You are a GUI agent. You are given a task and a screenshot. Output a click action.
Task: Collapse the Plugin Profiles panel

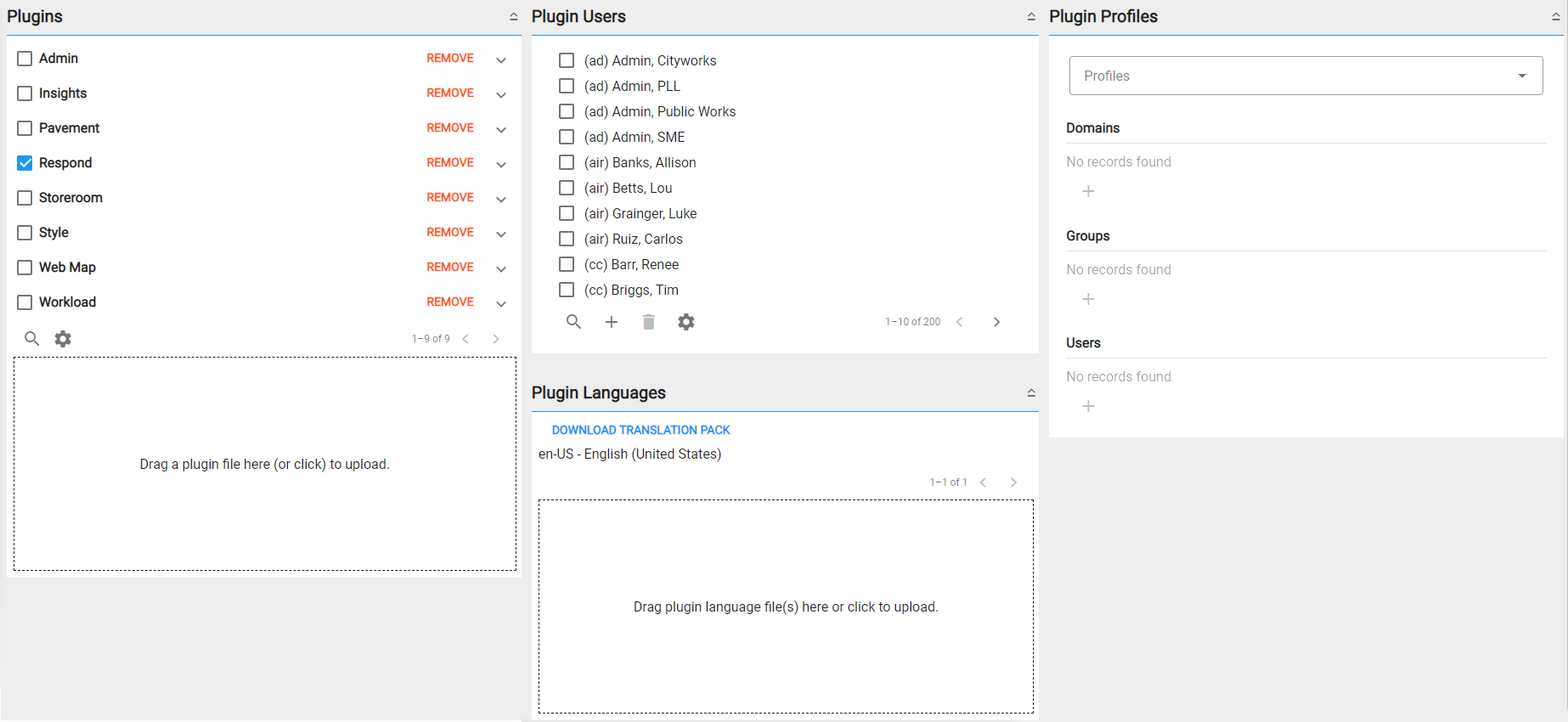(x=1555, y=16)
